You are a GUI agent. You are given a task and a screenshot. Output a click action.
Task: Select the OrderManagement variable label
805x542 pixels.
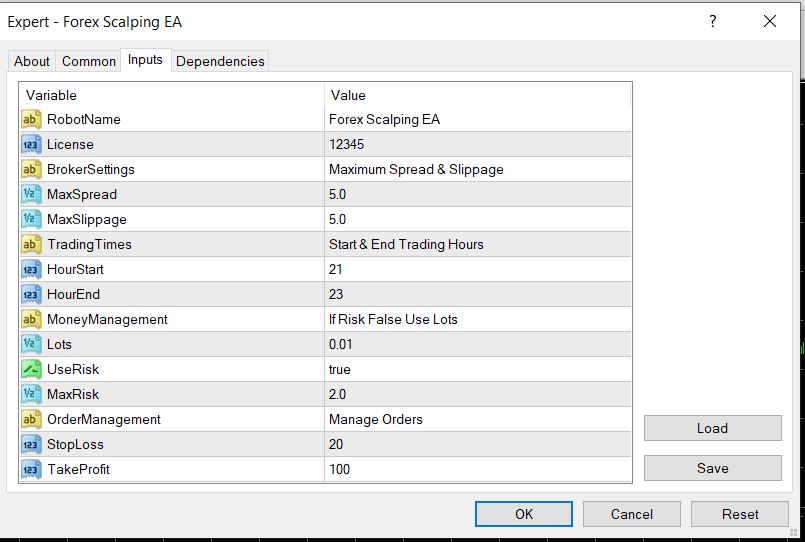point(104,419)
